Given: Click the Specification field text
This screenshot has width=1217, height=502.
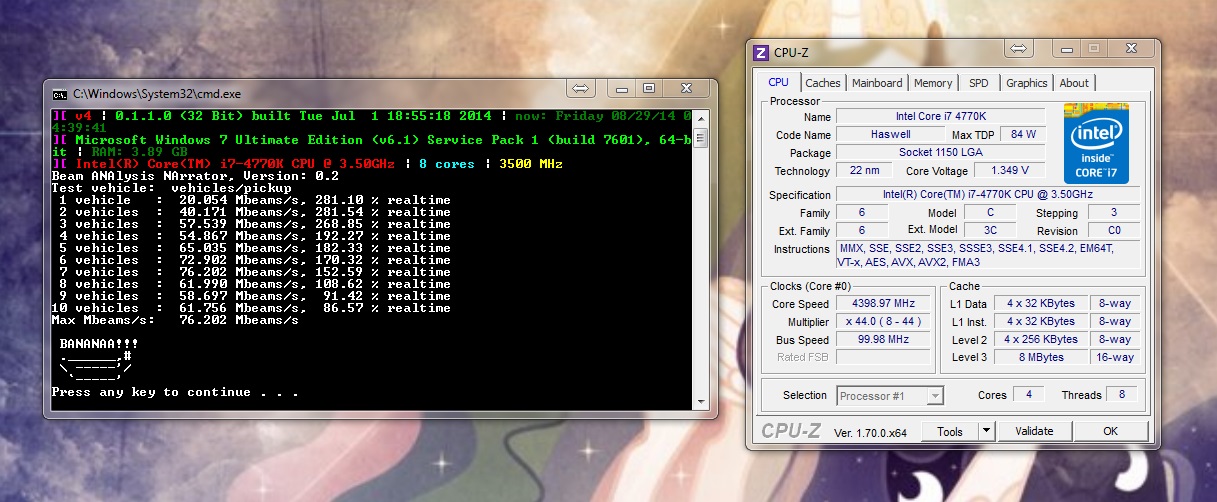Looking at the screenshot, I should click(987, 195).
